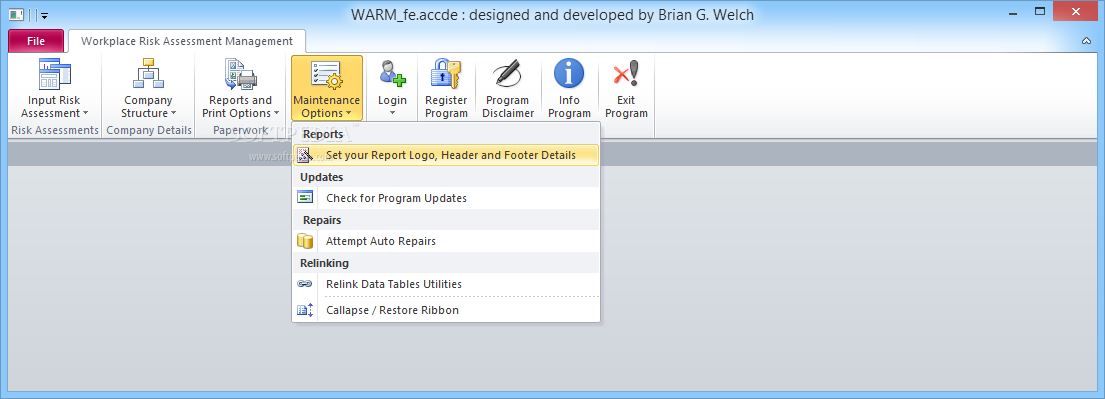Click the report logo icon in menu
This screenshot has height=399, width=1105.
click(304, 155)
